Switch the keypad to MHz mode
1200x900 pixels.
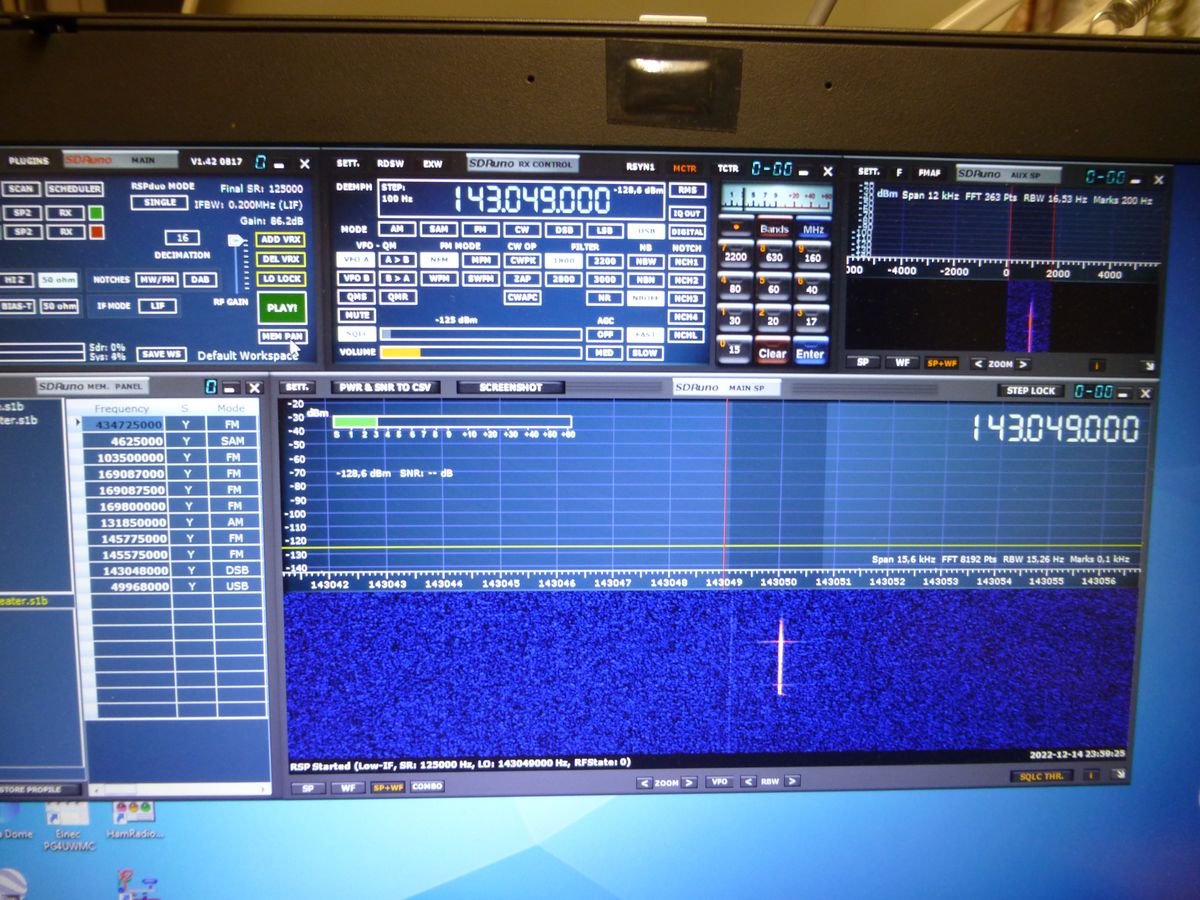tap(813, 229)
